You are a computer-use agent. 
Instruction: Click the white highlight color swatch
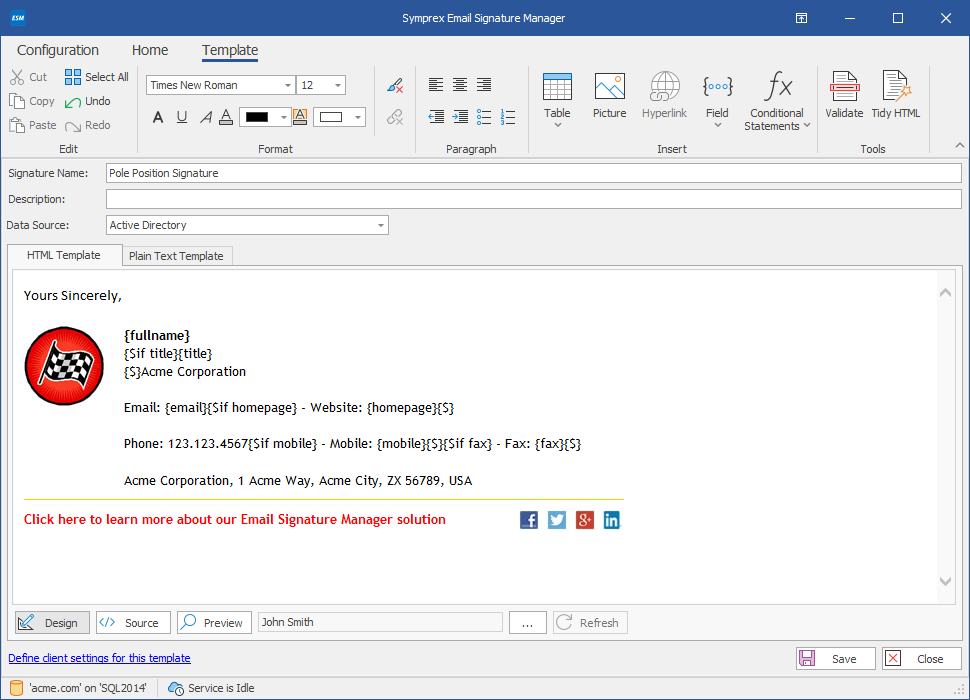coord(332,117)
